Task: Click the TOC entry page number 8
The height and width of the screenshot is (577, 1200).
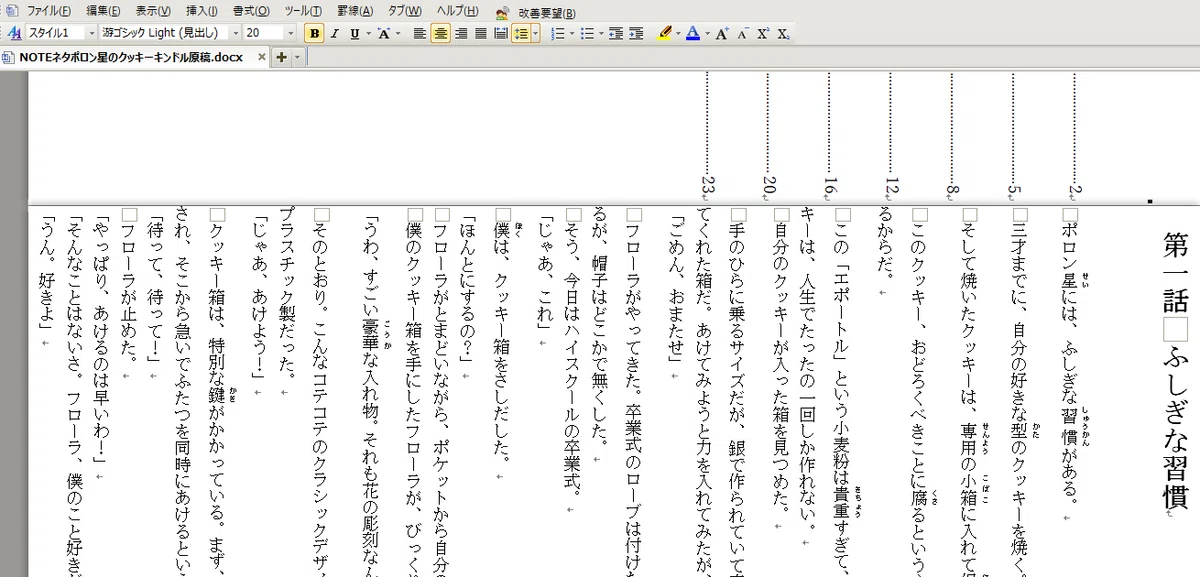Action: point(951,189)
